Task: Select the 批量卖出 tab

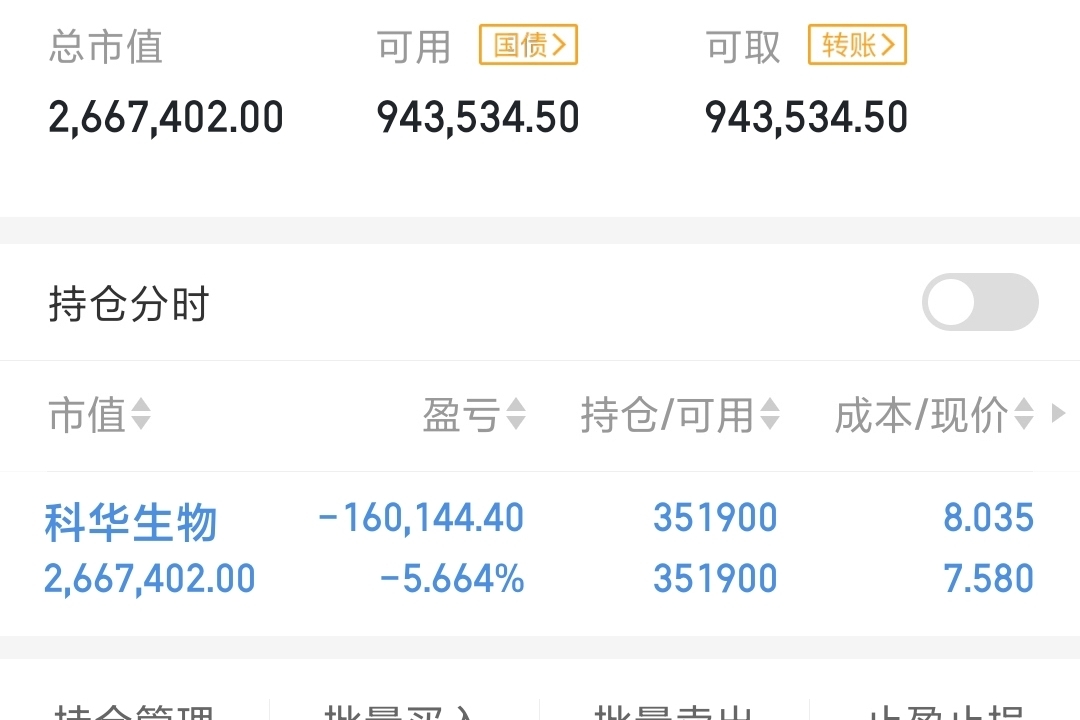Action: (x=673, y=712)
